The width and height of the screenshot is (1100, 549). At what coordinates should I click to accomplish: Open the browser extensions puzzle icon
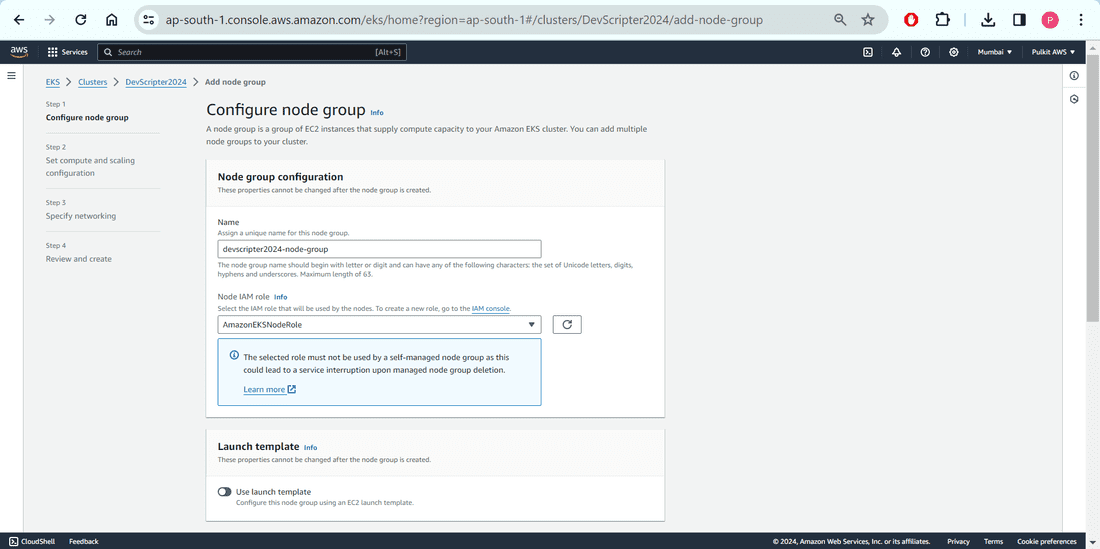click(x=943, y=20)
